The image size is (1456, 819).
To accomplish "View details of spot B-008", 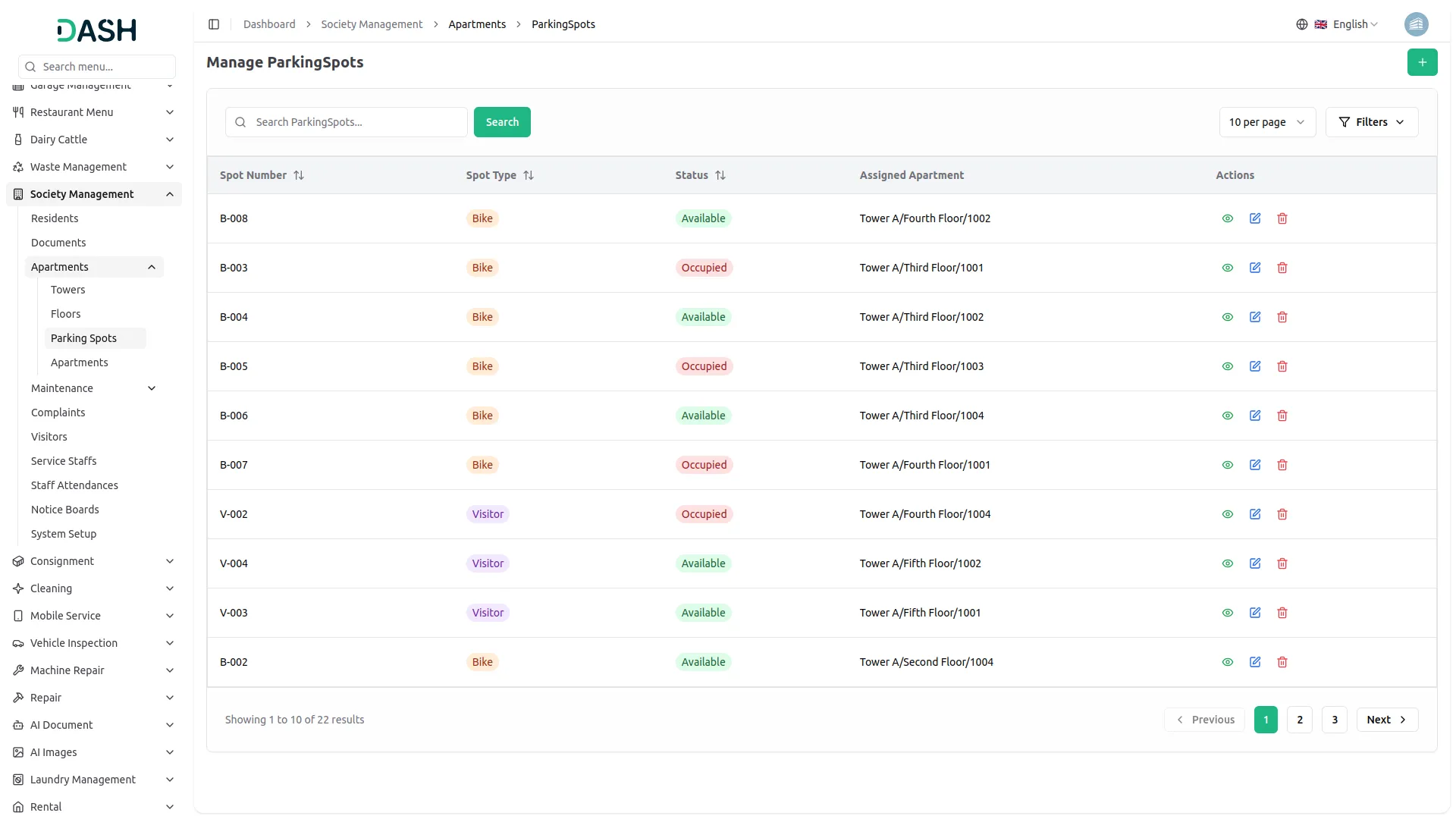I will [1228, 218].
